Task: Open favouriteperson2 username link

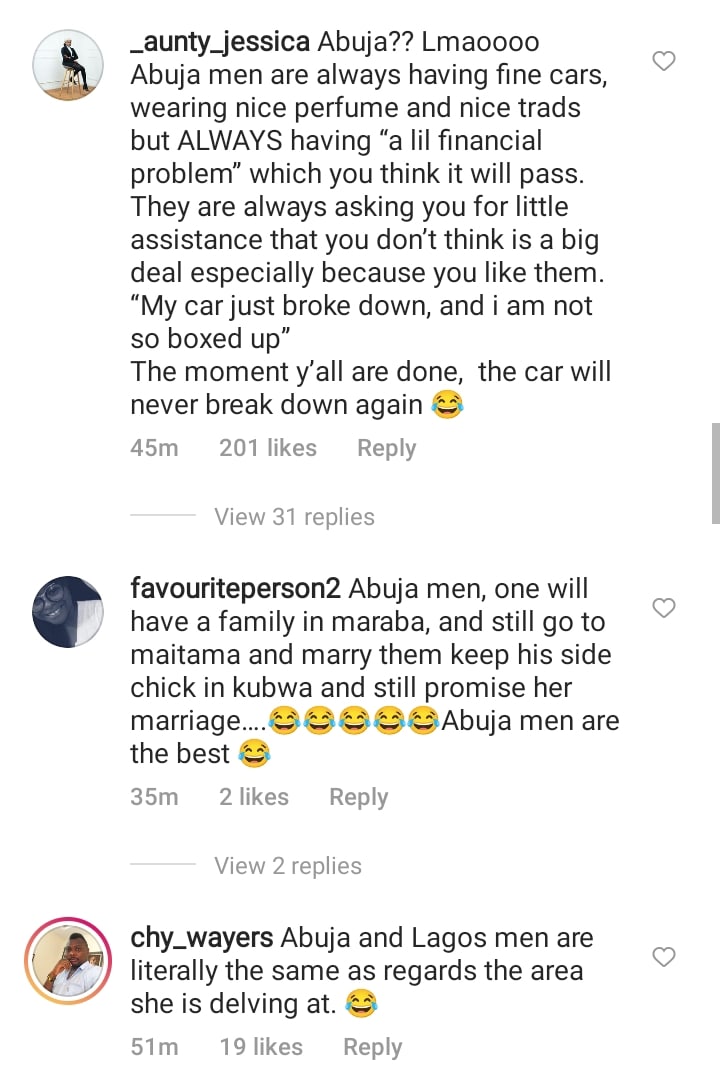Action: [x=236, y=588]
